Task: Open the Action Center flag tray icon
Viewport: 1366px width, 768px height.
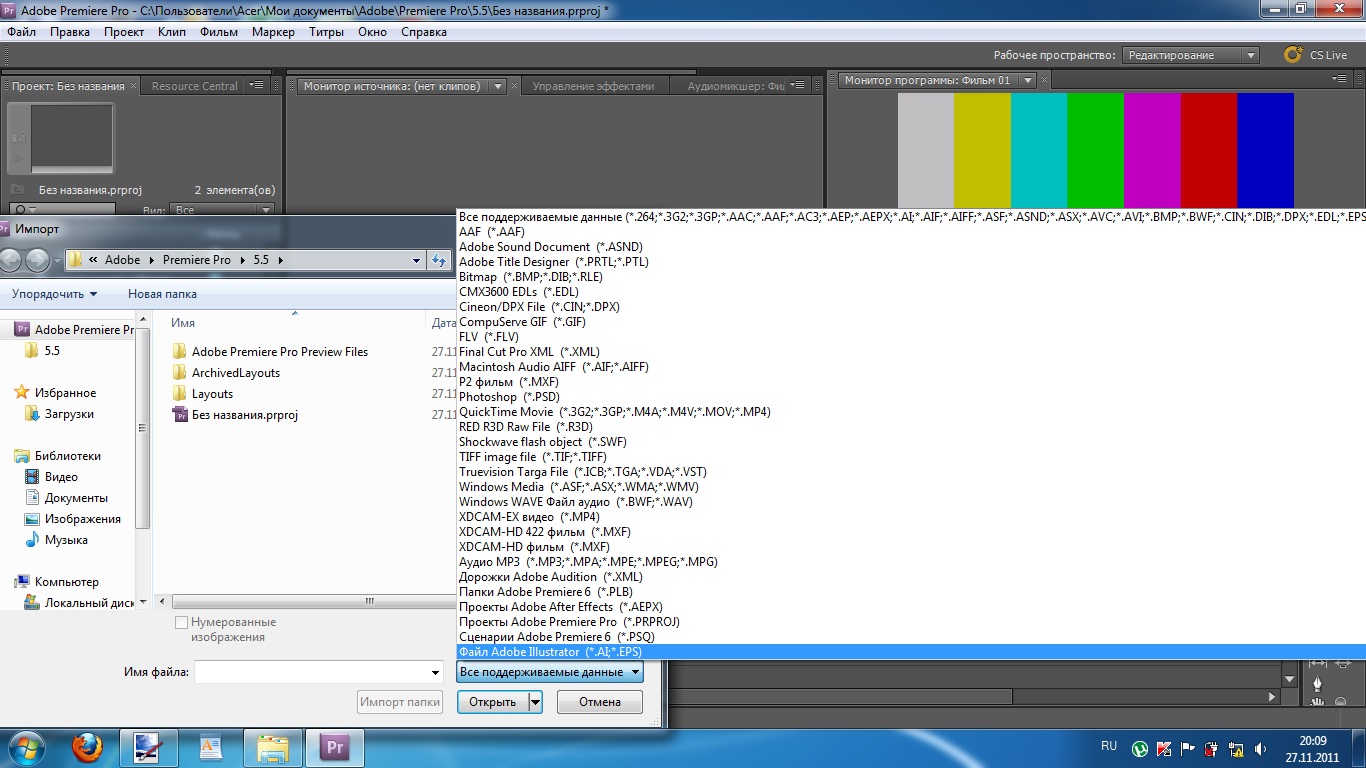Action: [1188, 748]
